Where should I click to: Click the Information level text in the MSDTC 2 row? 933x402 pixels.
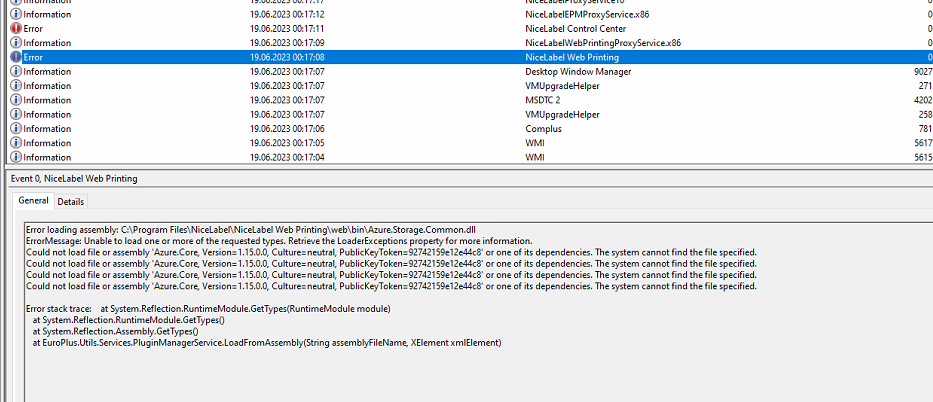pyautogui.click(x=47, y=100)
